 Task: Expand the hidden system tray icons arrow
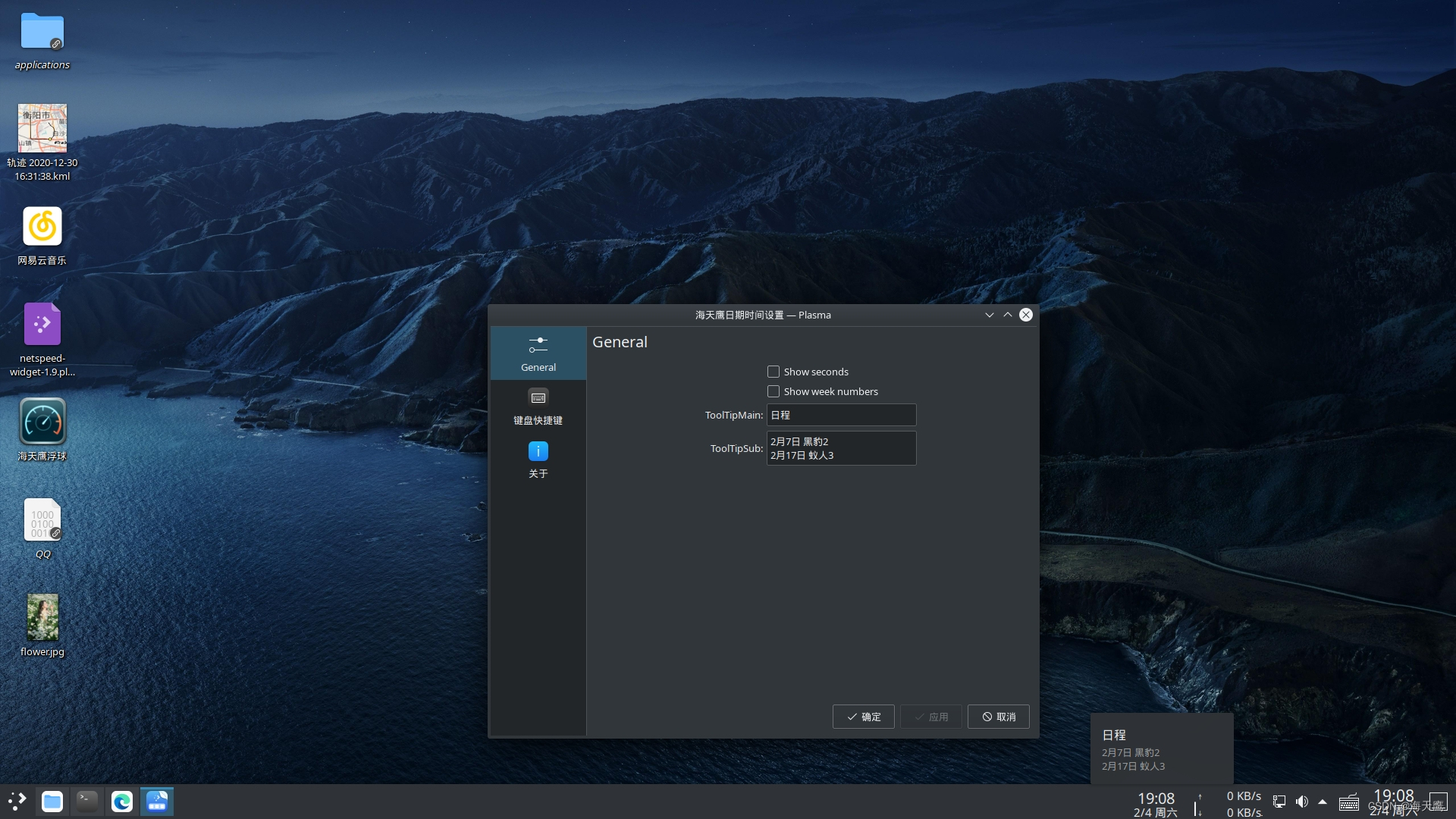[1323, 801]
